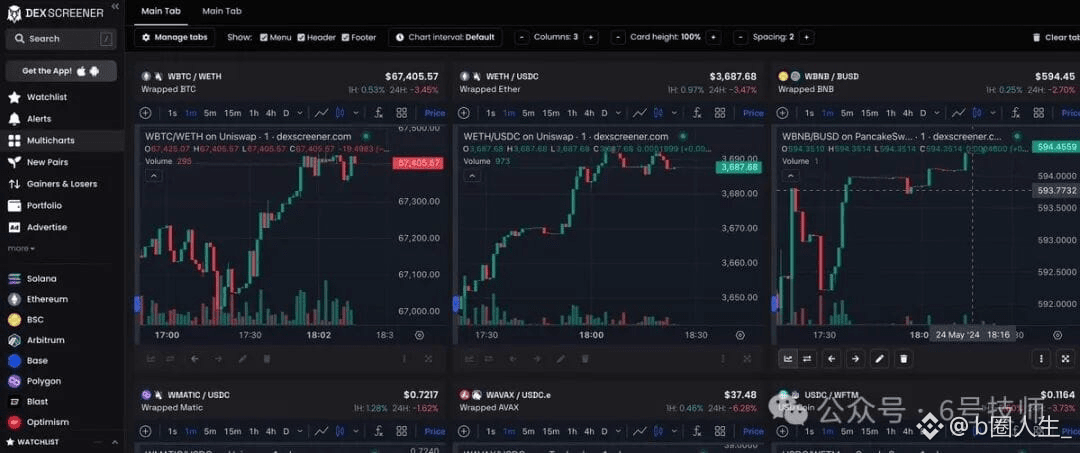Collapse the sidebar with double-chevron icon
The width and height of the screenshot is (1080, 453).
115,6
